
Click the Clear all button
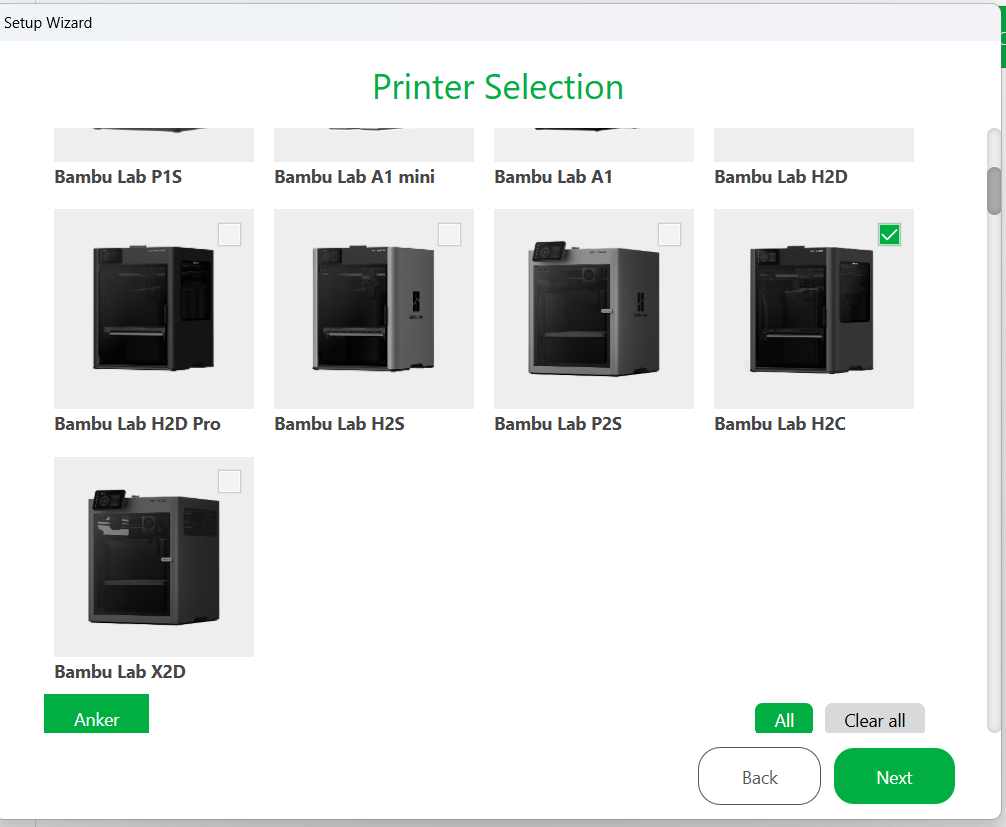tap(874, 719)
